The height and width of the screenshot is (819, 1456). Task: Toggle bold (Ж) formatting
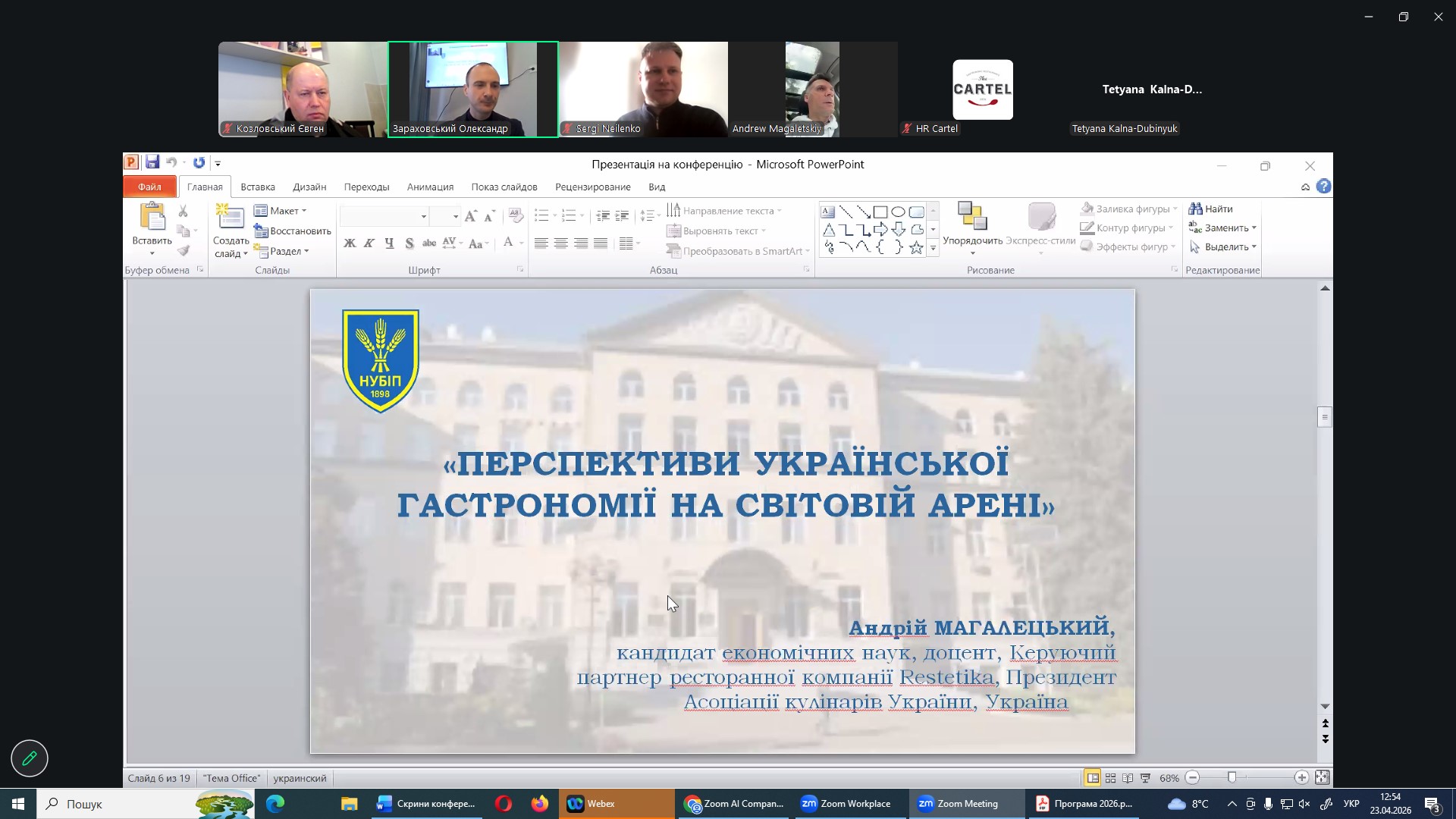tap(350, 243)
